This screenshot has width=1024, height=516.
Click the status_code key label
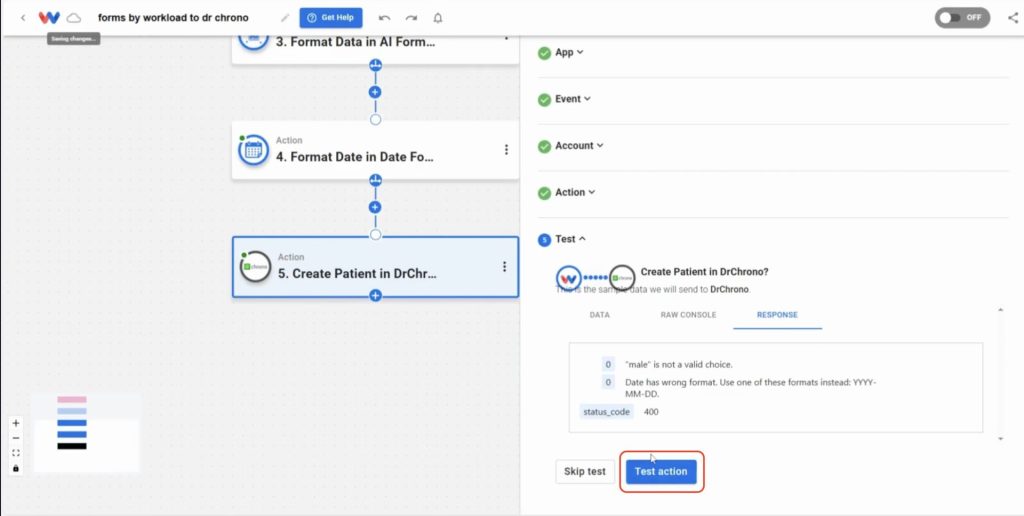tap(606, 412)
